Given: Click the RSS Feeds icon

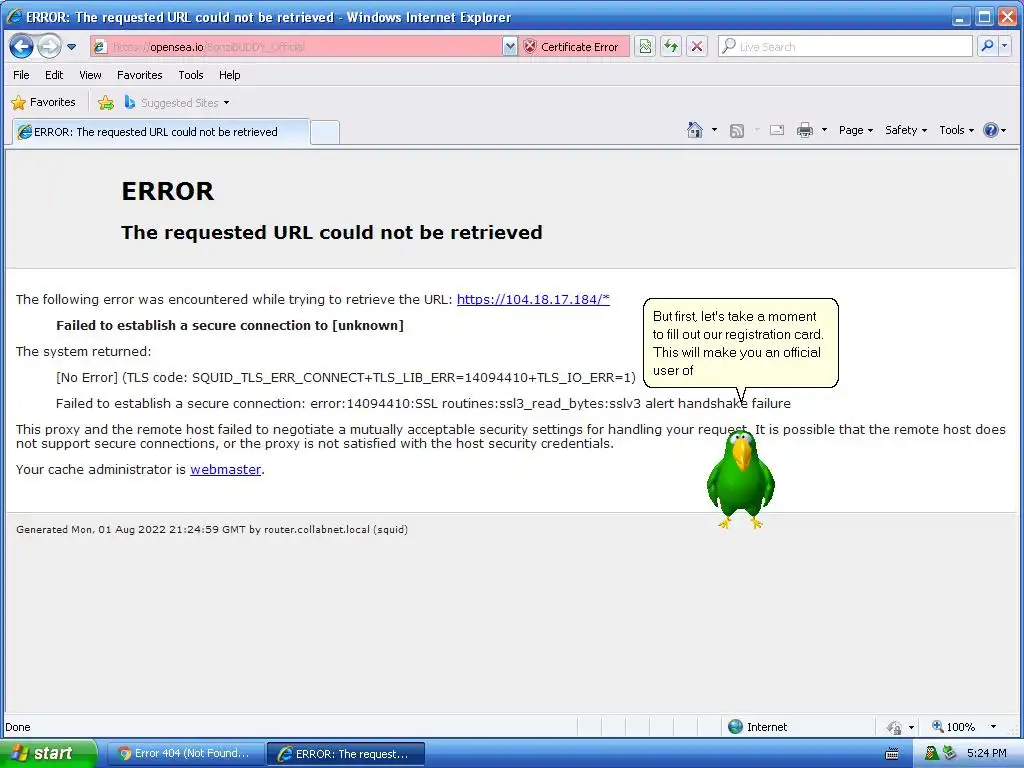Looking at the screenshot, I should (x=737, y=131).
